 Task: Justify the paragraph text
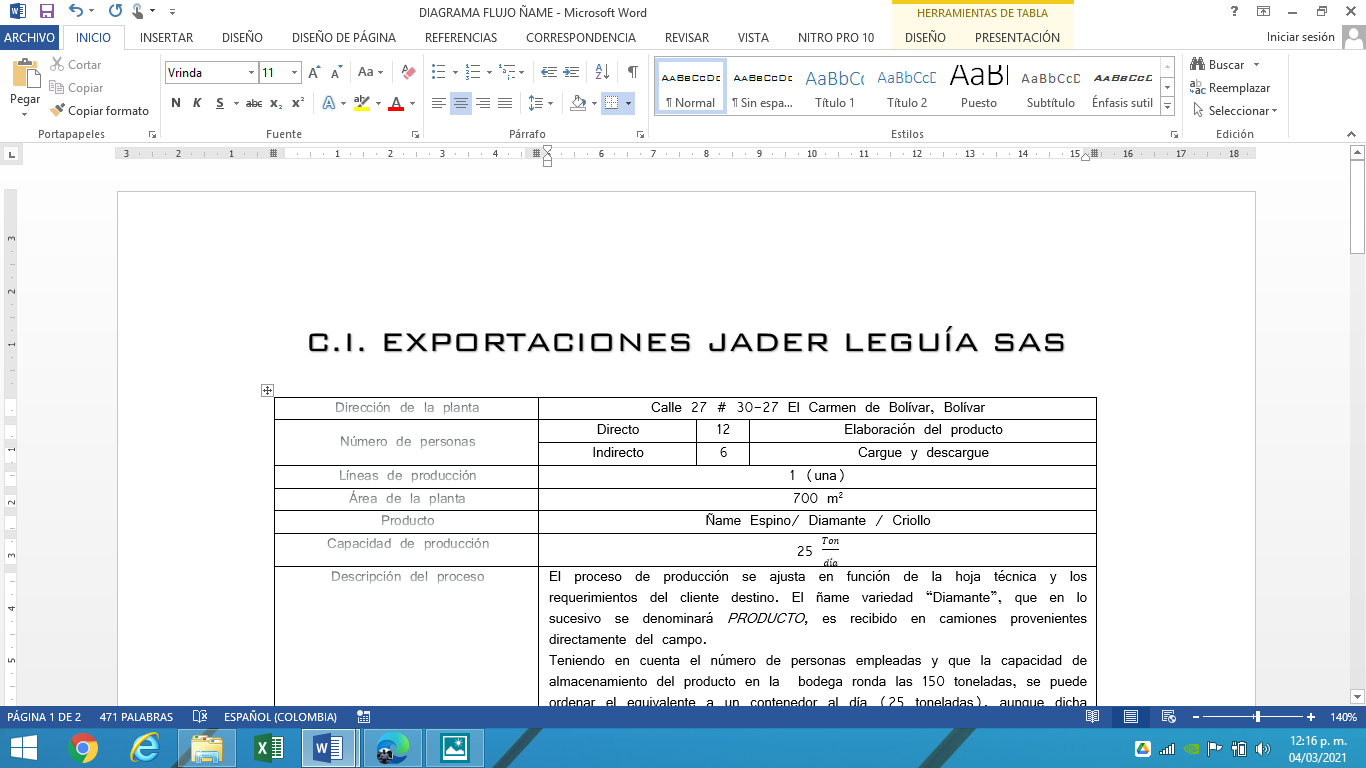click(505, 103)
